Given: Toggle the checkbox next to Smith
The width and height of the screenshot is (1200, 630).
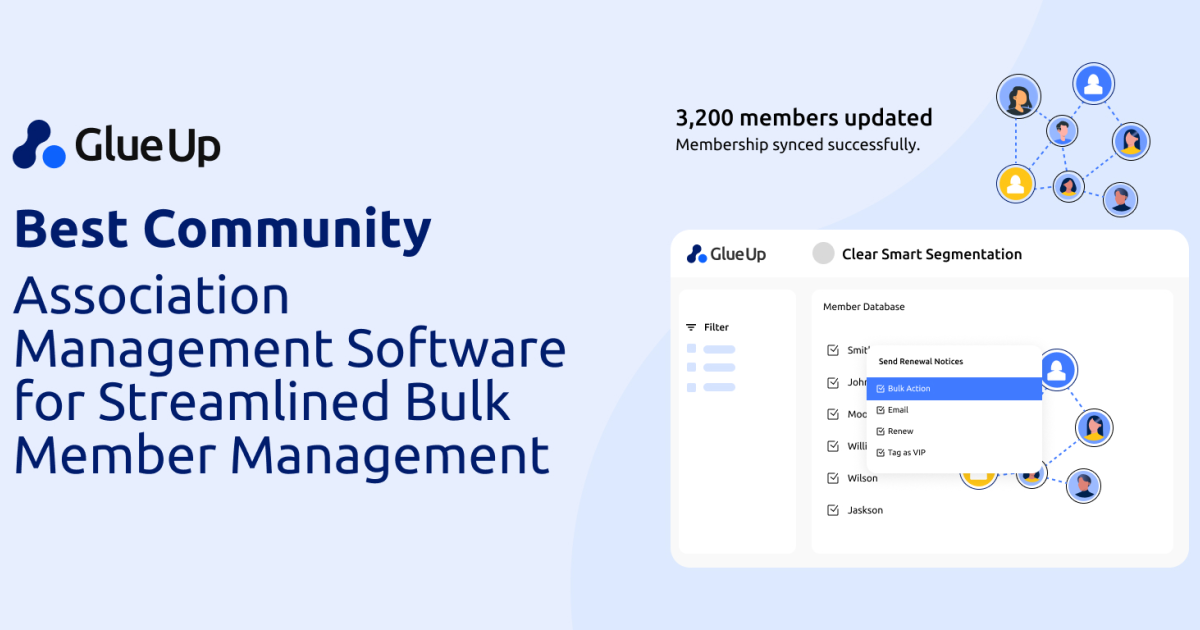Looking at the screenshot, I should point(832,350).
